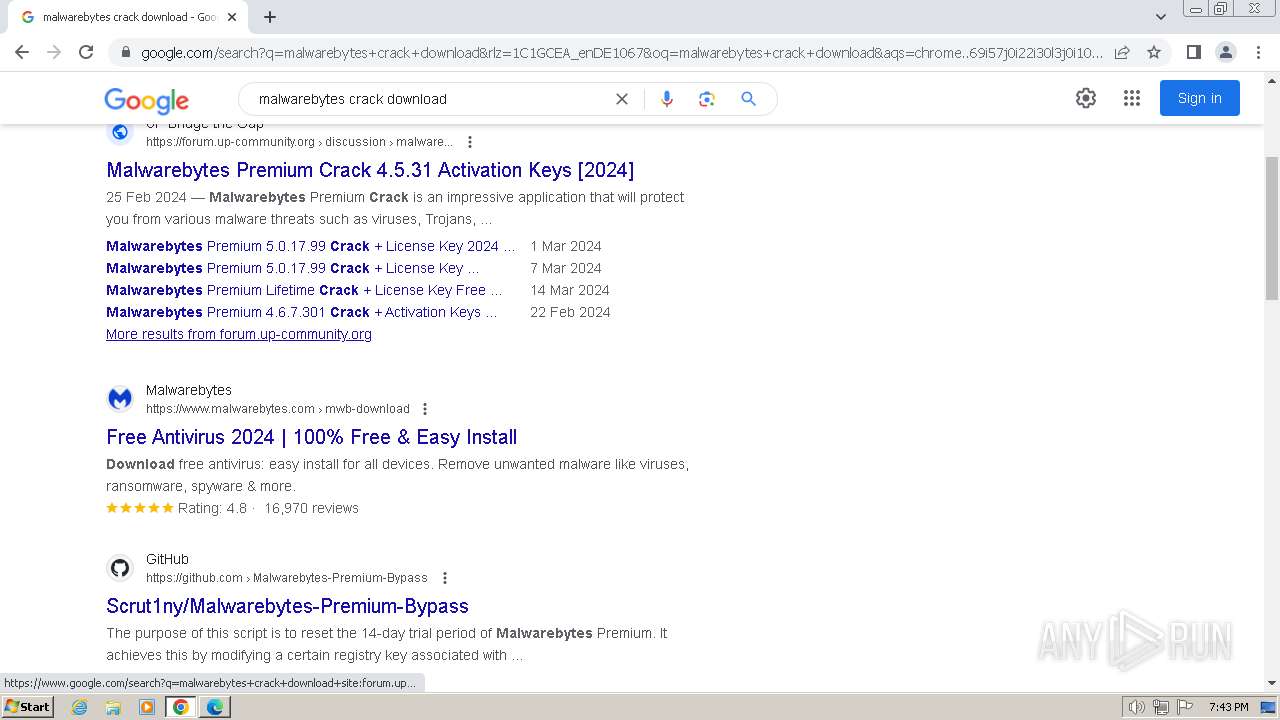Open Windows Media Player from taskbar

[147, 707]
